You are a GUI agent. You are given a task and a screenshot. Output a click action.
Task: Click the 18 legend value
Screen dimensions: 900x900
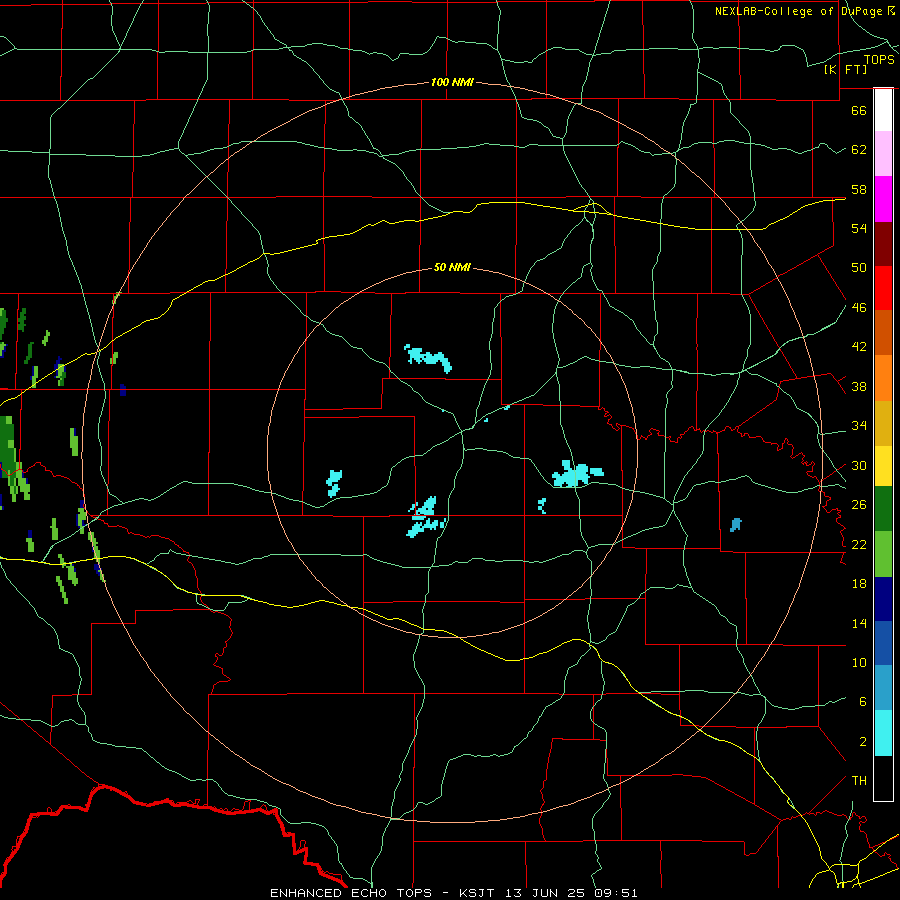coord(859,584)
